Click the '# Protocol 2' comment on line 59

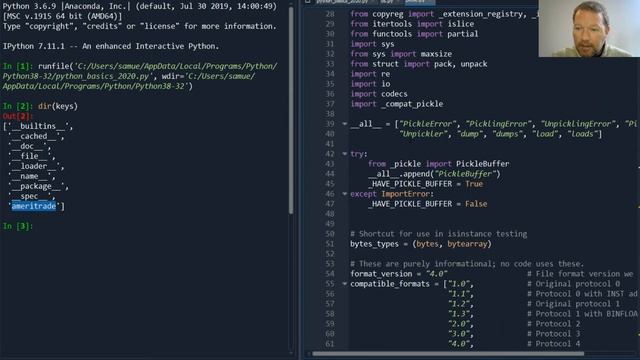pos(553,324)
